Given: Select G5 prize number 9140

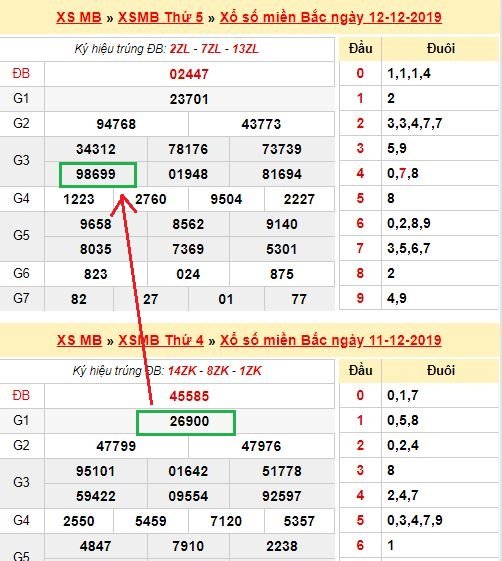Looking at the screenshot, I should click(282, 224).
